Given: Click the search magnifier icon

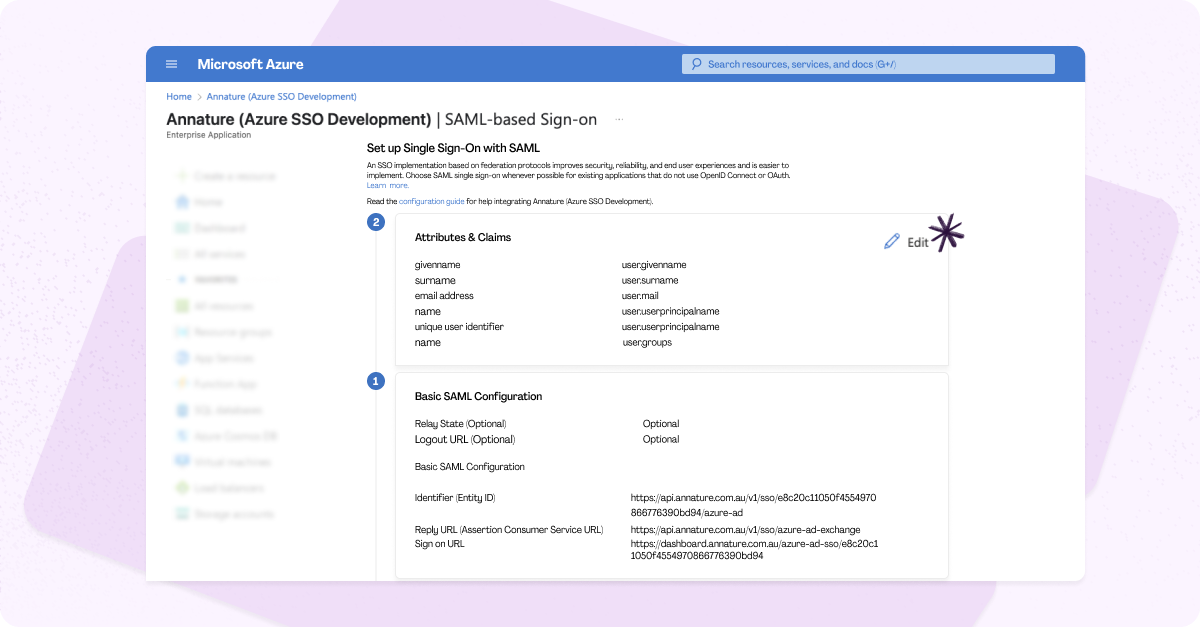Looking at the screenshot, I should 696,64.
